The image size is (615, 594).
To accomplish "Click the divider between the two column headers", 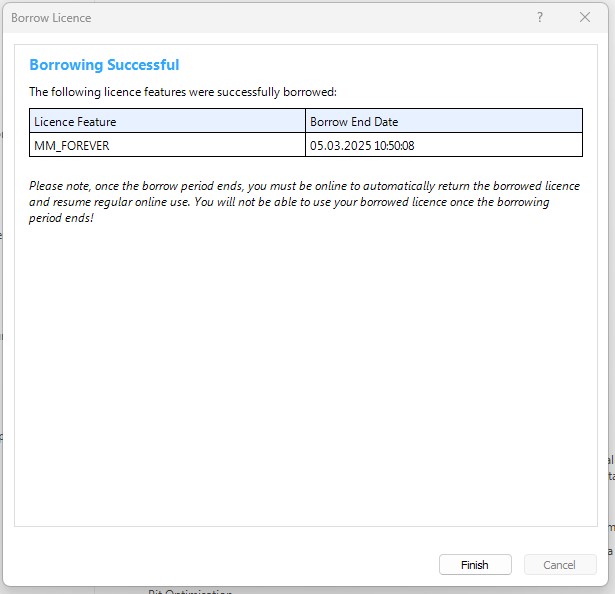I will 305,122.
